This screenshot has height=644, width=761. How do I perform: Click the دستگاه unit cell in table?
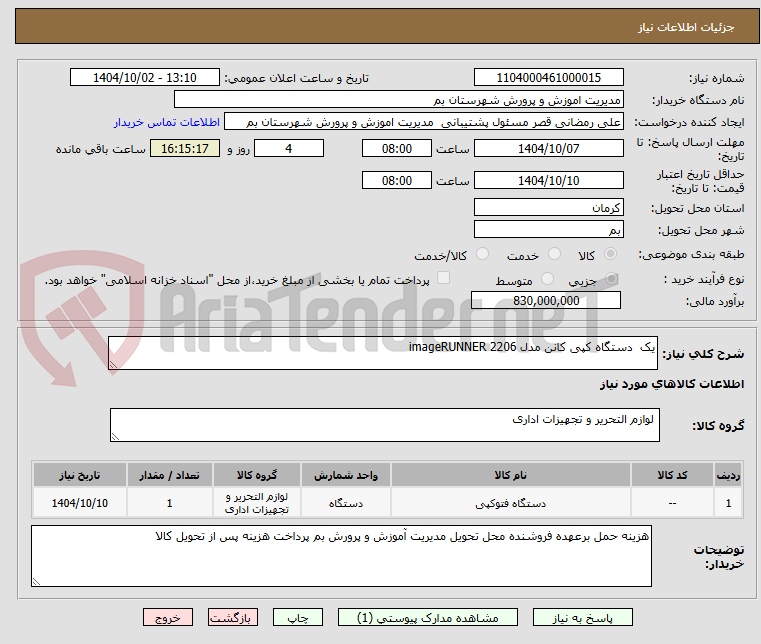[346, 503]
